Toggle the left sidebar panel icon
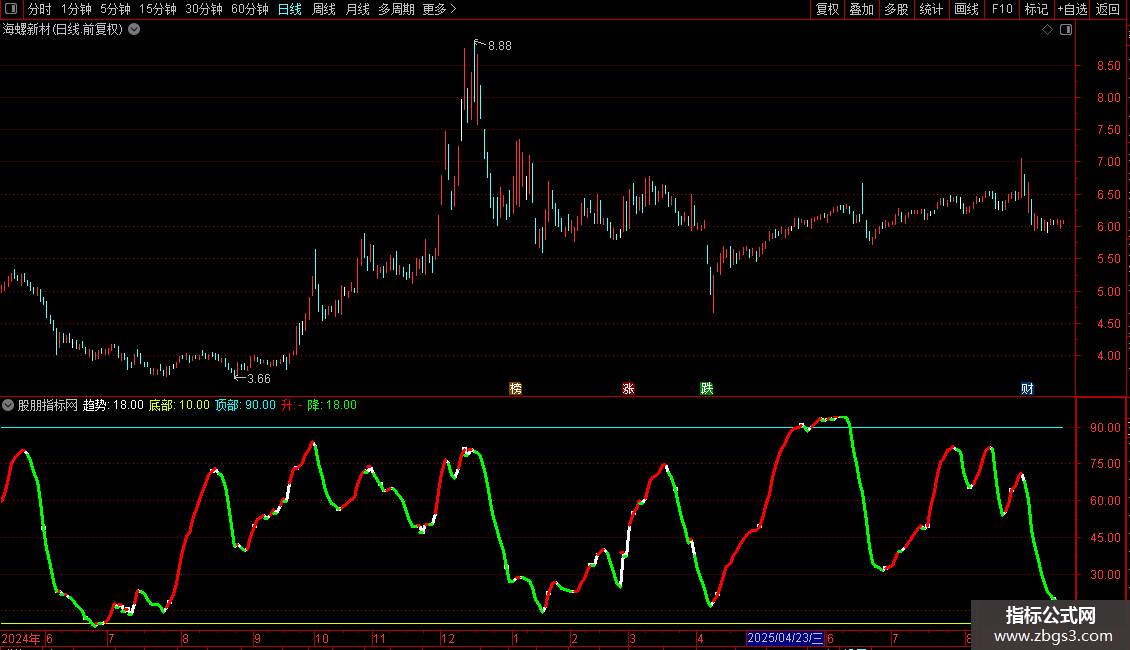Image resolution: width=1130 pixels, height=650 pixels. [11, 9]
